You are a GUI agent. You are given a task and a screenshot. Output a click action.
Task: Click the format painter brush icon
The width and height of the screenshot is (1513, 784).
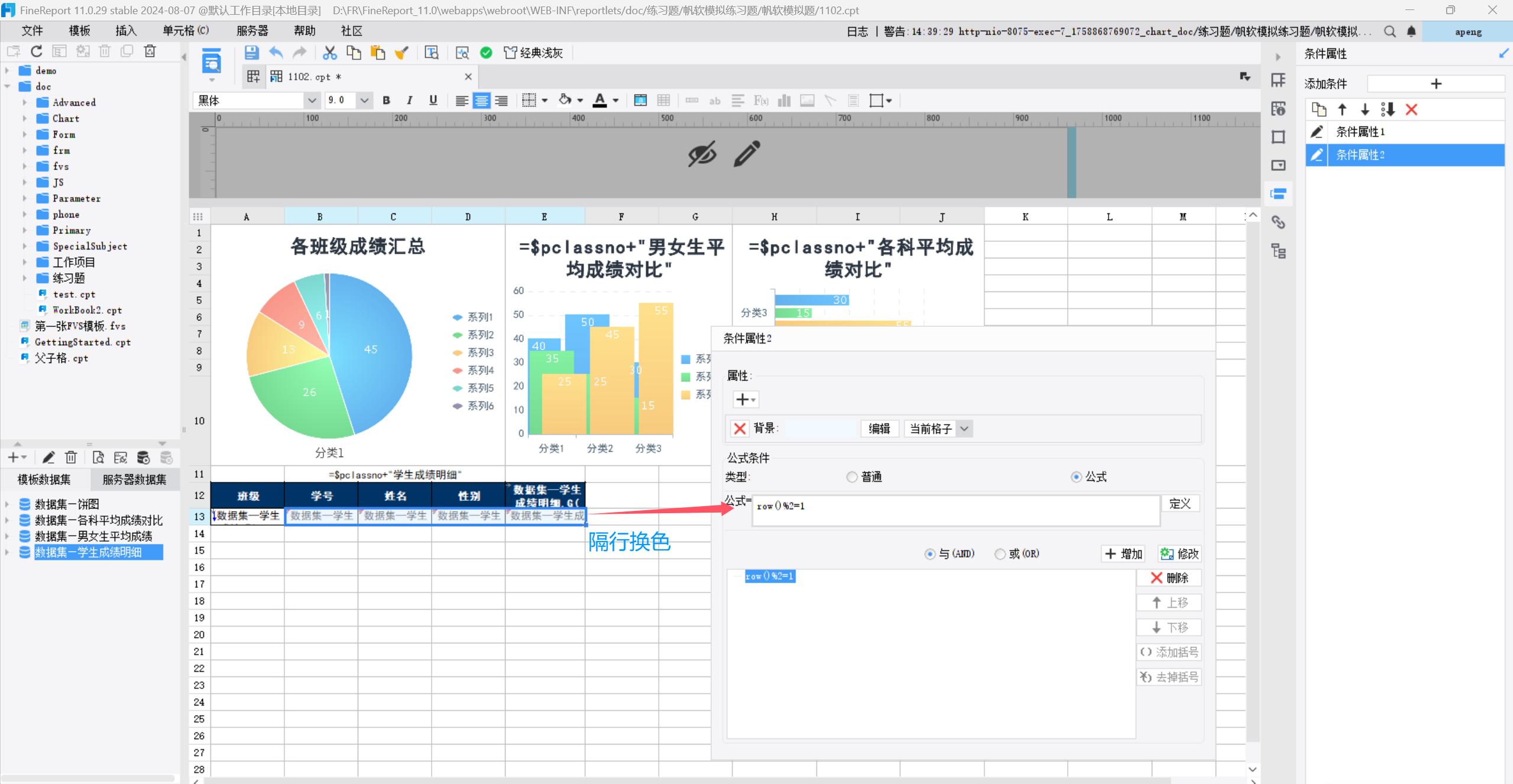402,53
